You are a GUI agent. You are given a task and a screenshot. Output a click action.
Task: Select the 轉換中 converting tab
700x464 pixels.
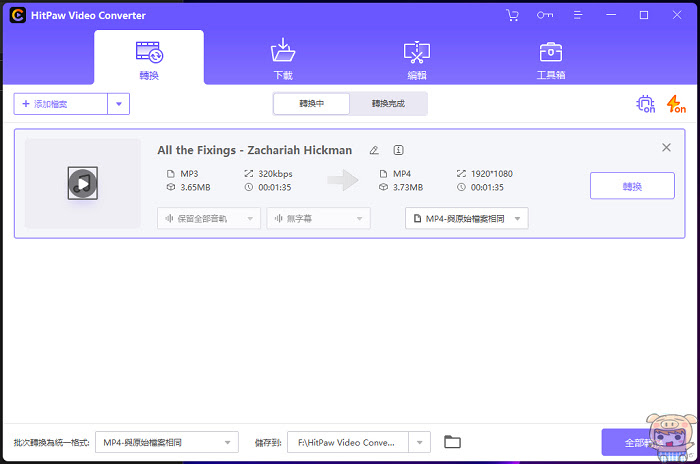click(311, 104)
